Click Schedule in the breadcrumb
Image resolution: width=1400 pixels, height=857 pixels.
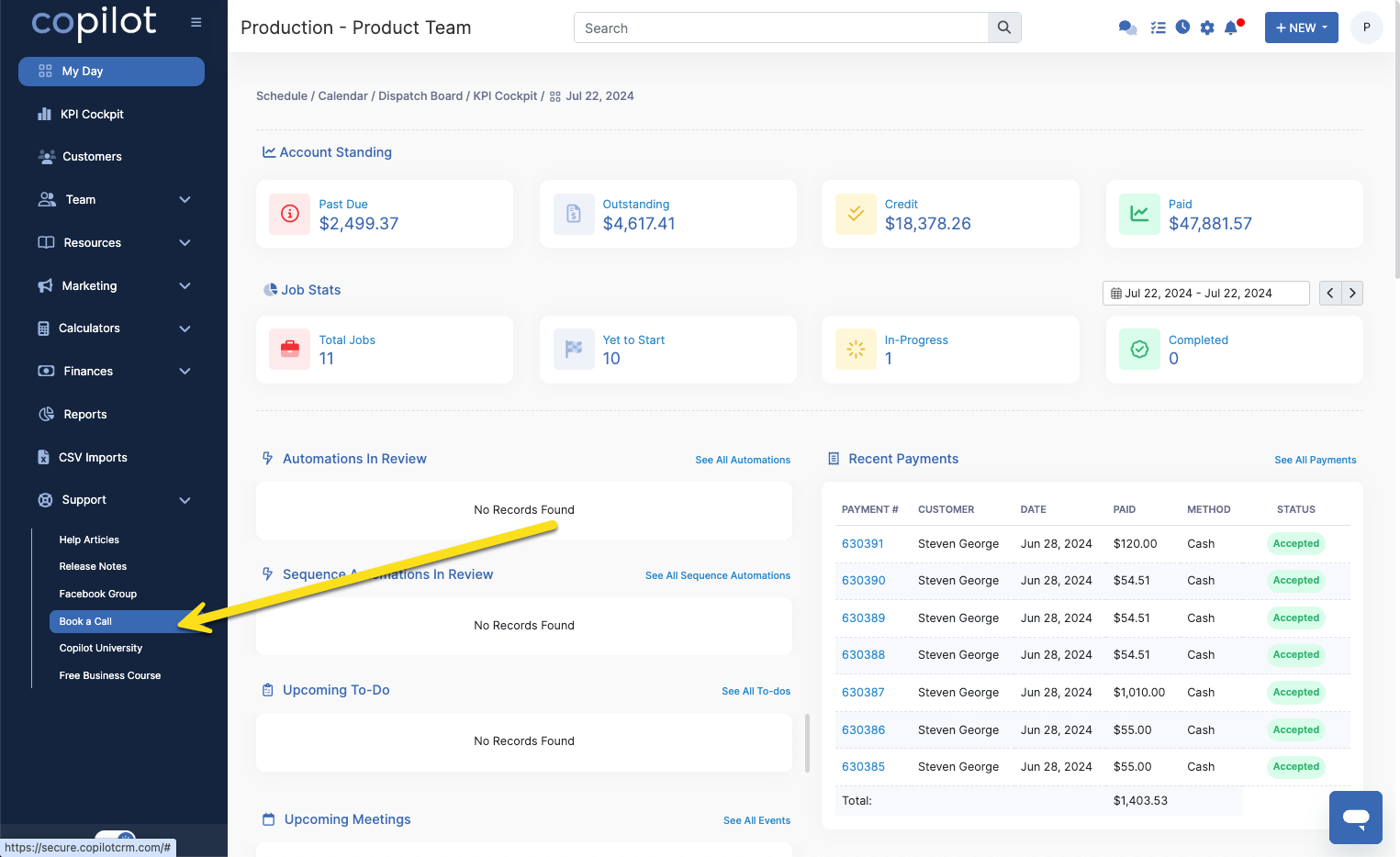[282, 96]
